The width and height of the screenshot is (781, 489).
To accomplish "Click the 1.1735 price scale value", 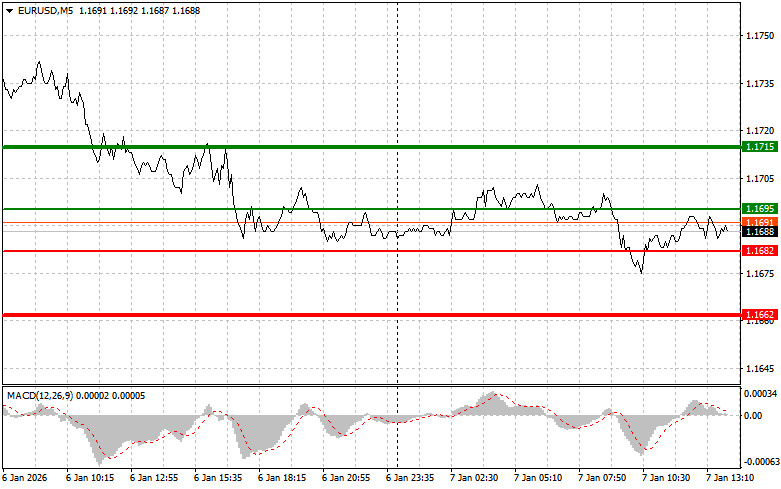I will click(x=760, y=84).
